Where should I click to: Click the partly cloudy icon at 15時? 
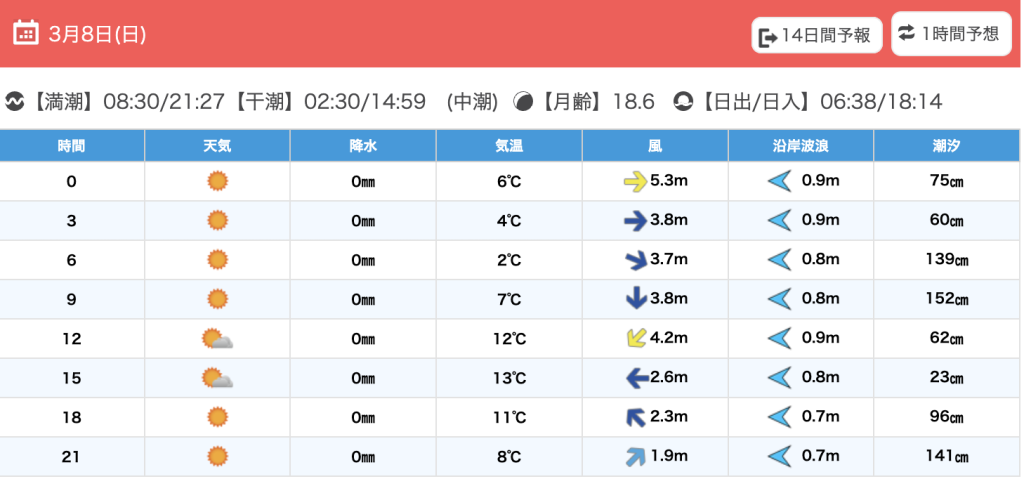(217, 378)
